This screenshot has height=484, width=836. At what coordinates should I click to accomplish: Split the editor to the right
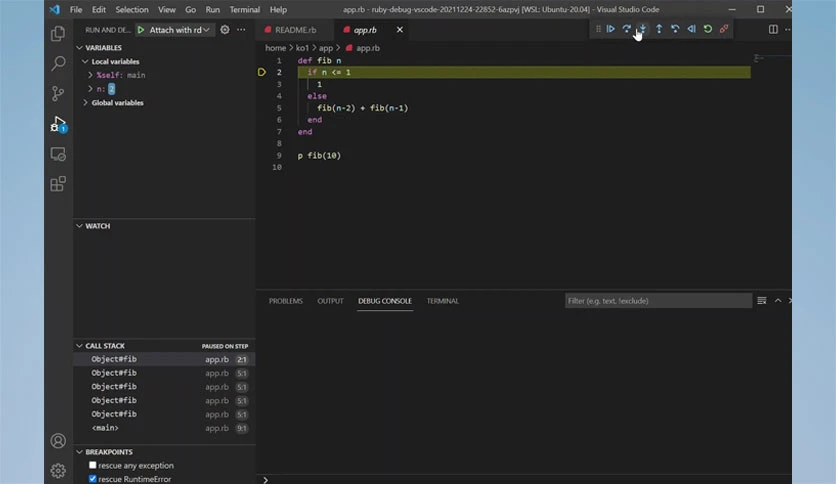[773, 29]
